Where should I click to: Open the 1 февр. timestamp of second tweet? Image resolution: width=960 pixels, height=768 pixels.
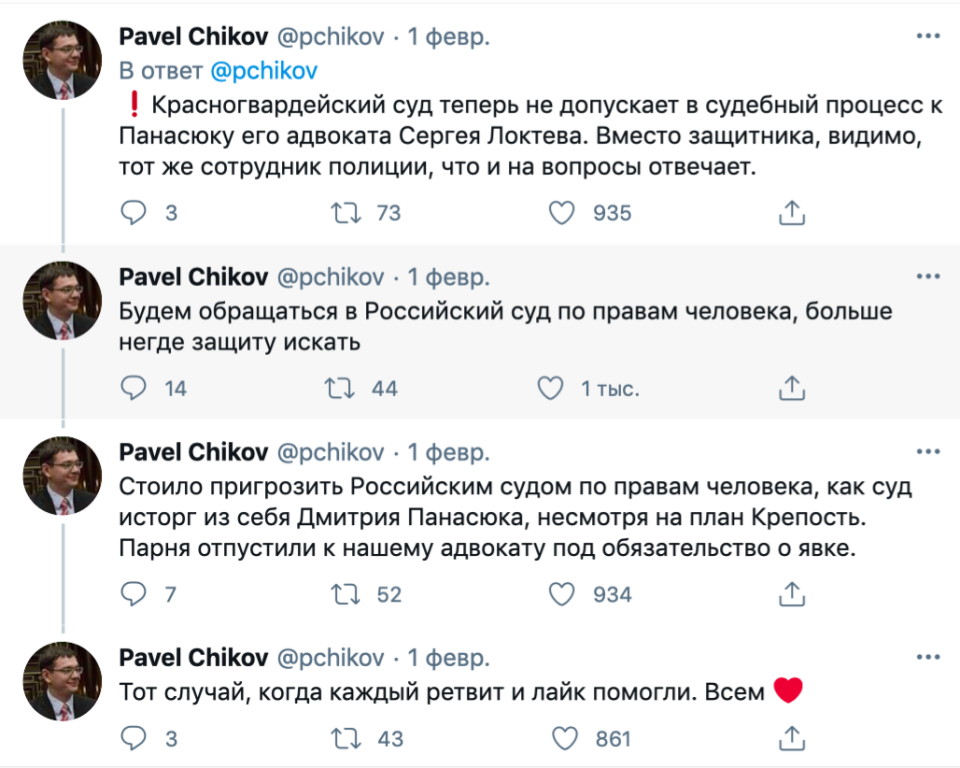448,277
